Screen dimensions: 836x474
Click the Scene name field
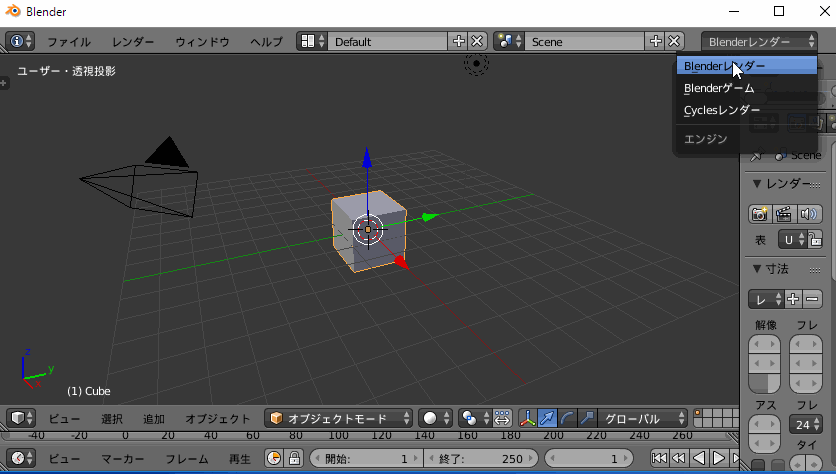point(584,41)
